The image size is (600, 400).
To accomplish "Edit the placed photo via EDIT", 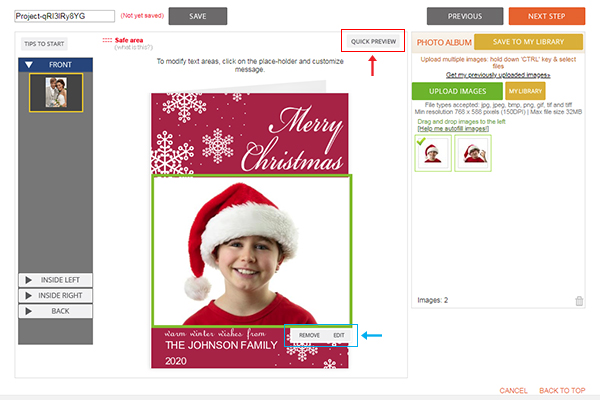I will [x=339, y=335].
